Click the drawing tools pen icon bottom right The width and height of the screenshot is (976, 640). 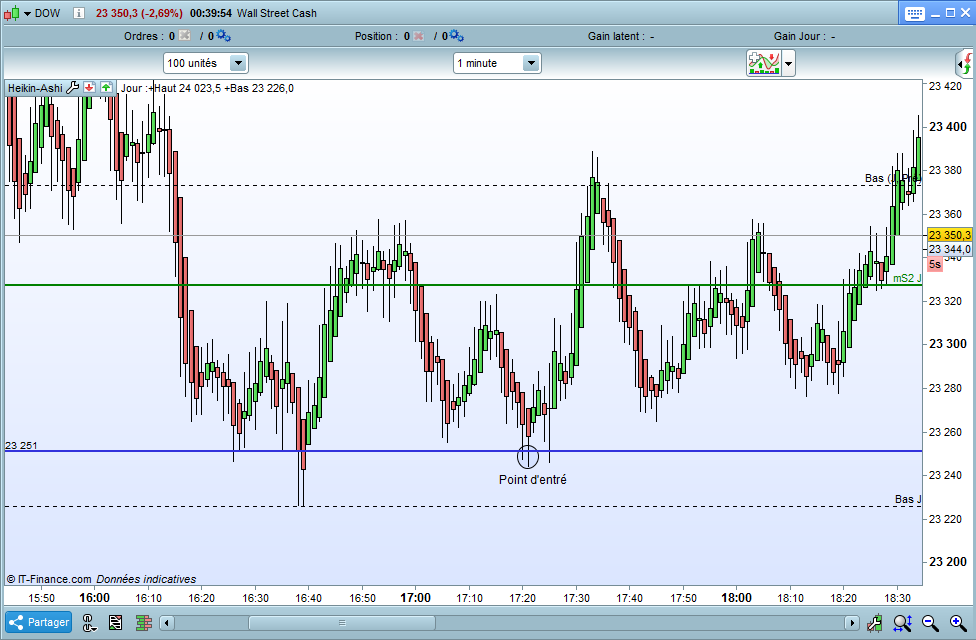(875, 622)
